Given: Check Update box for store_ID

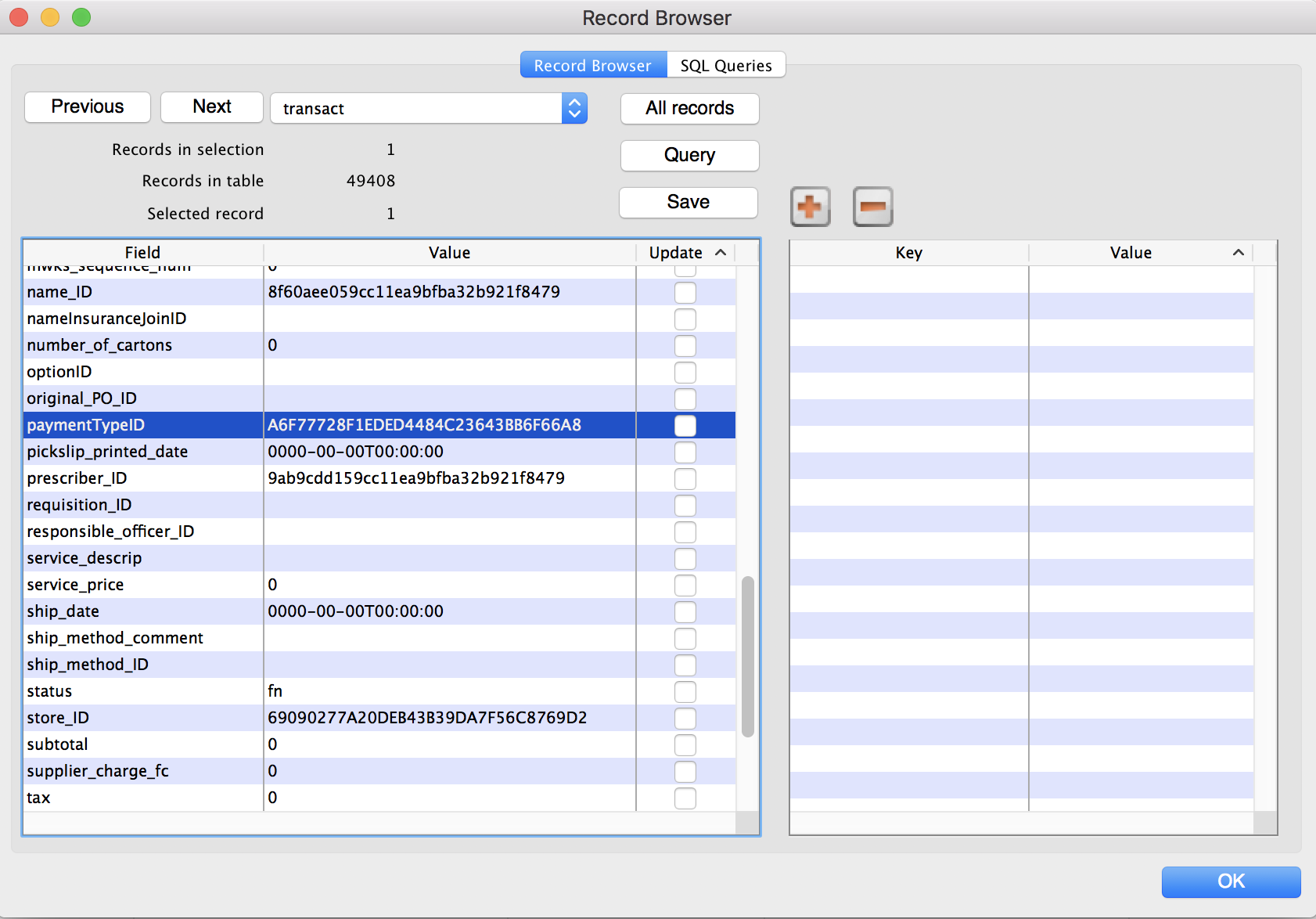Looking at the screenshot, I should pos(685,719).
